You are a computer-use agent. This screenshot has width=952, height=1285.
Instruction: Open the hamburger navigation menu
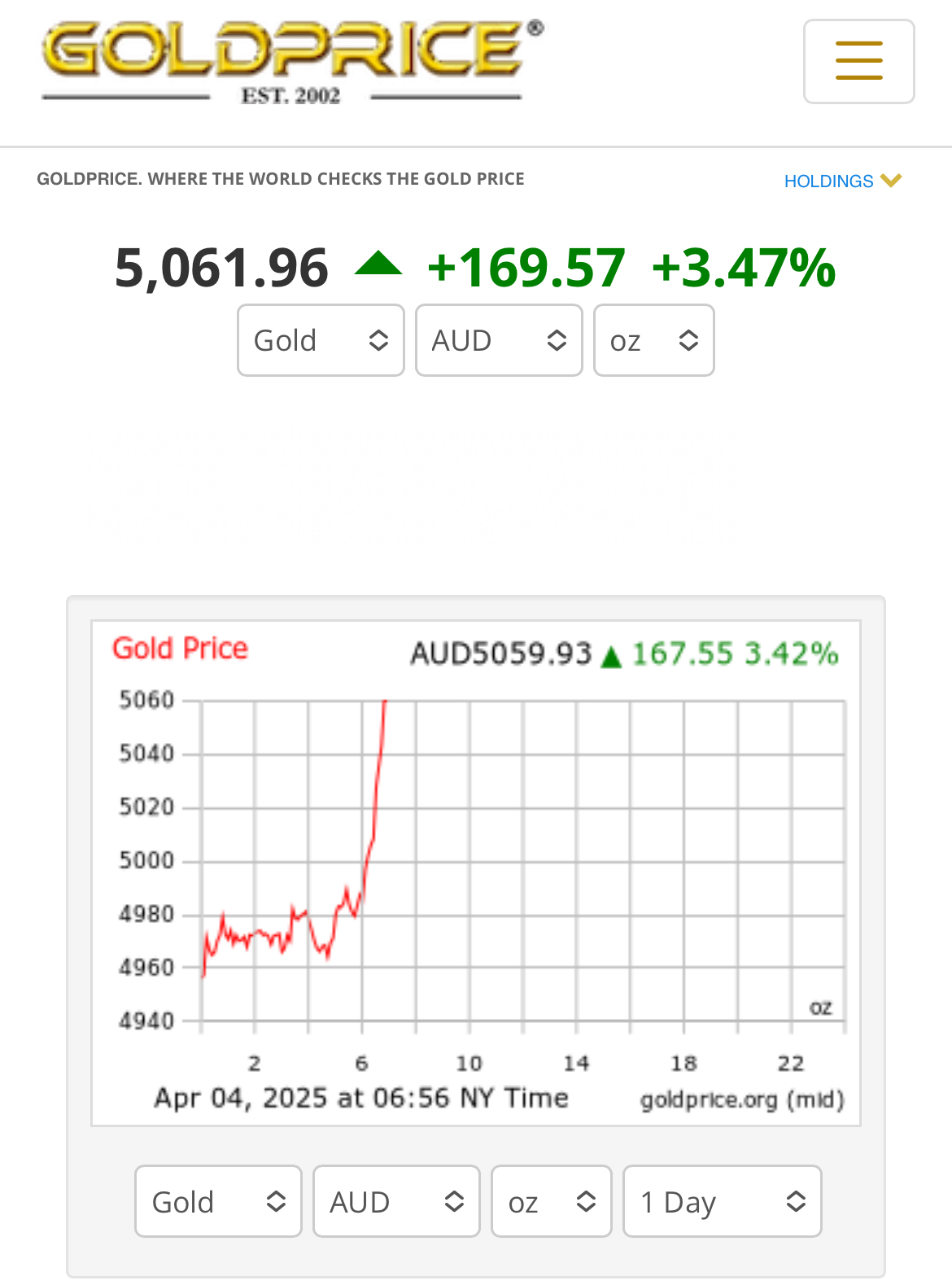pyautogui.click(x=858, y=61)
